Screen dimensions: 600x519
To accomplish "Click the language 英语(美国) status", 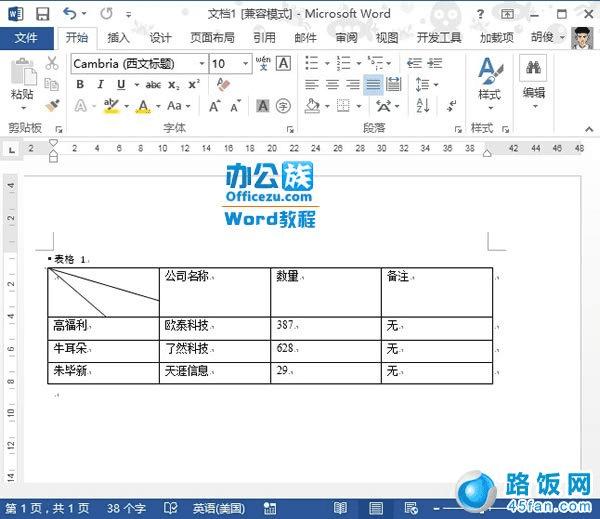I will click(x=218, y=508).
